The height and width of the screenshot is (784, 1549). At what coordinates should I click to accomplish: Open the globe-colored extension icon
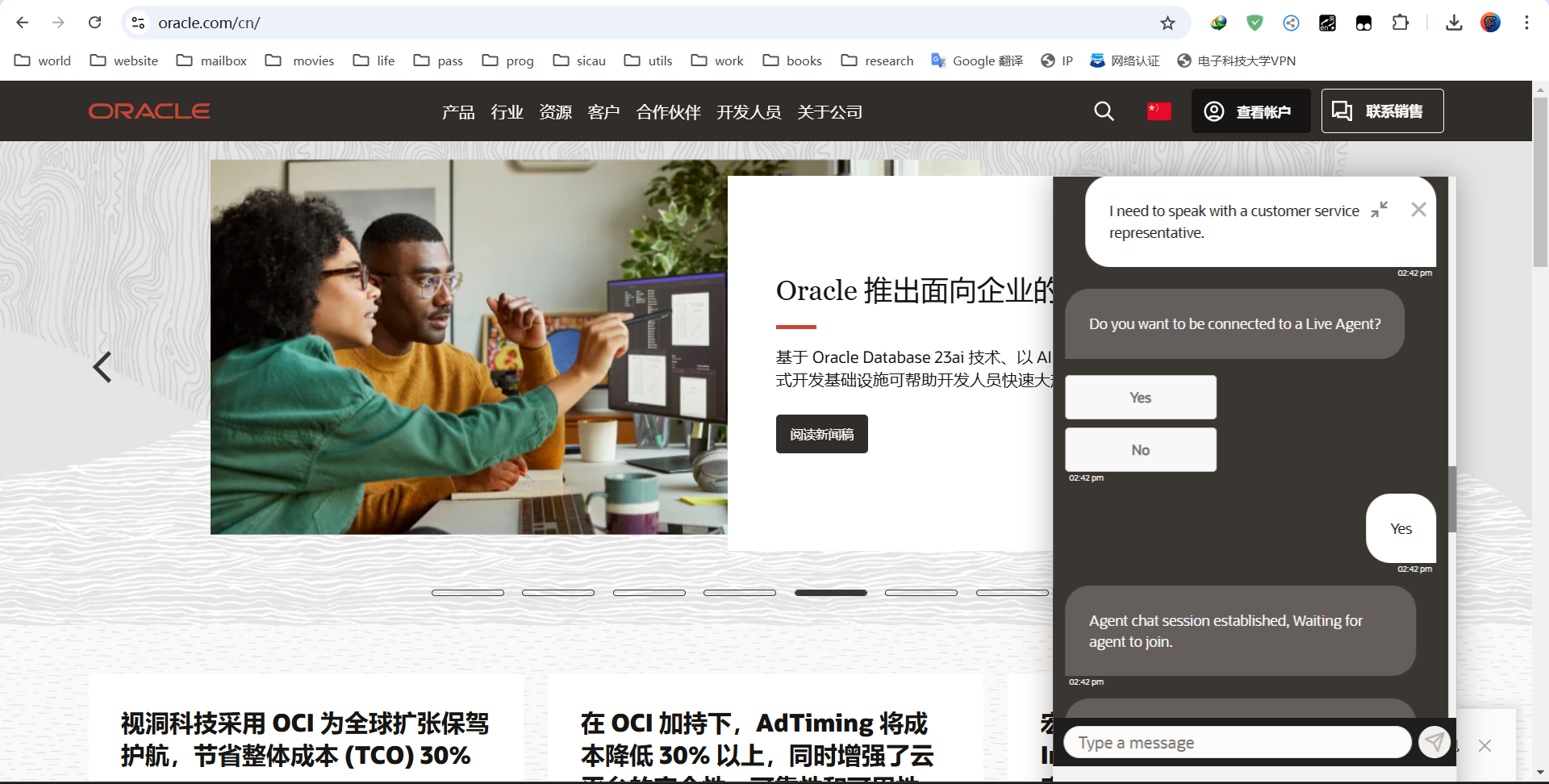coord(1218,23)
